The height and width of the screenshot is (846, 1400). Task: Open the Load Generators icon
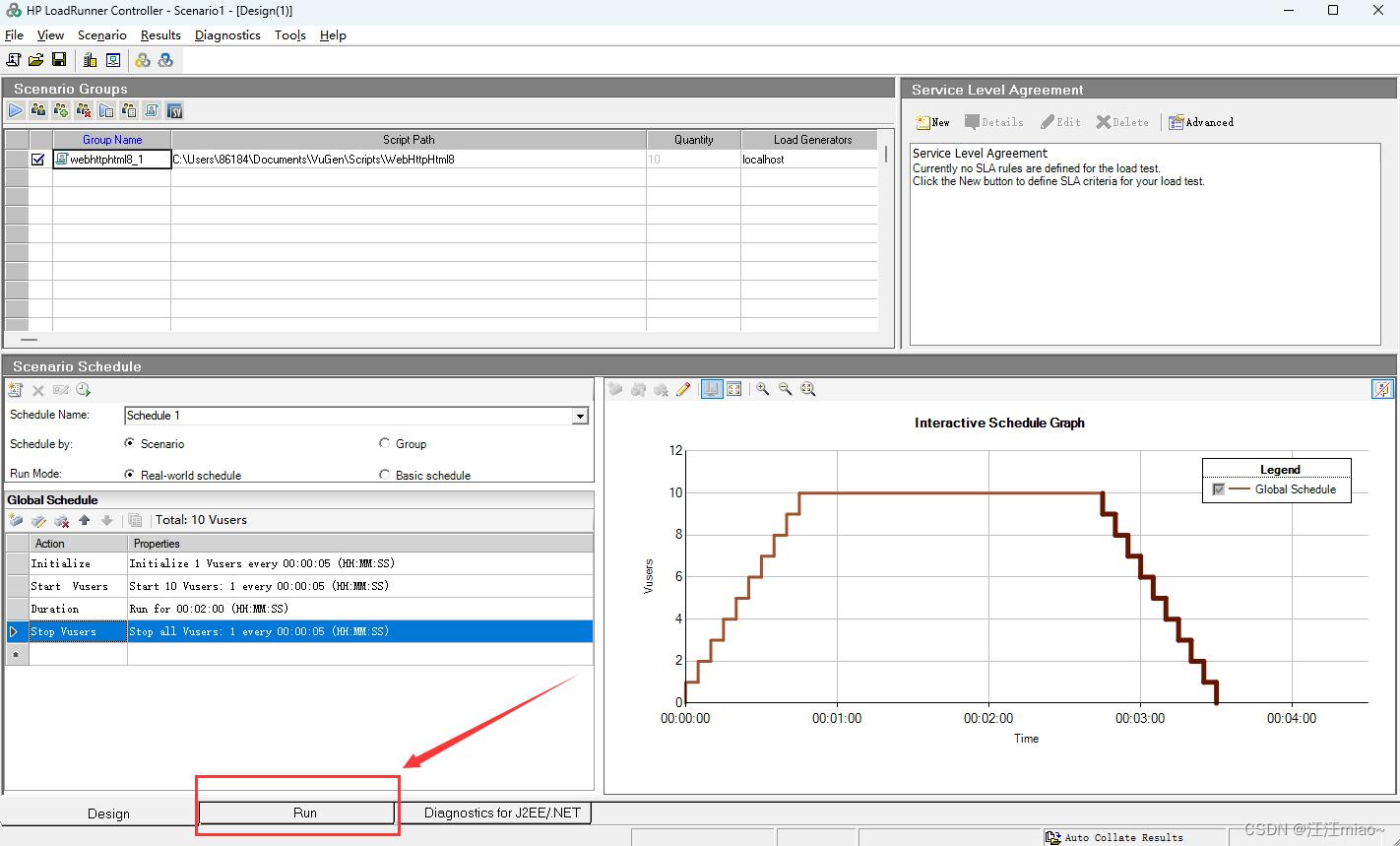[x=91, y=60]
